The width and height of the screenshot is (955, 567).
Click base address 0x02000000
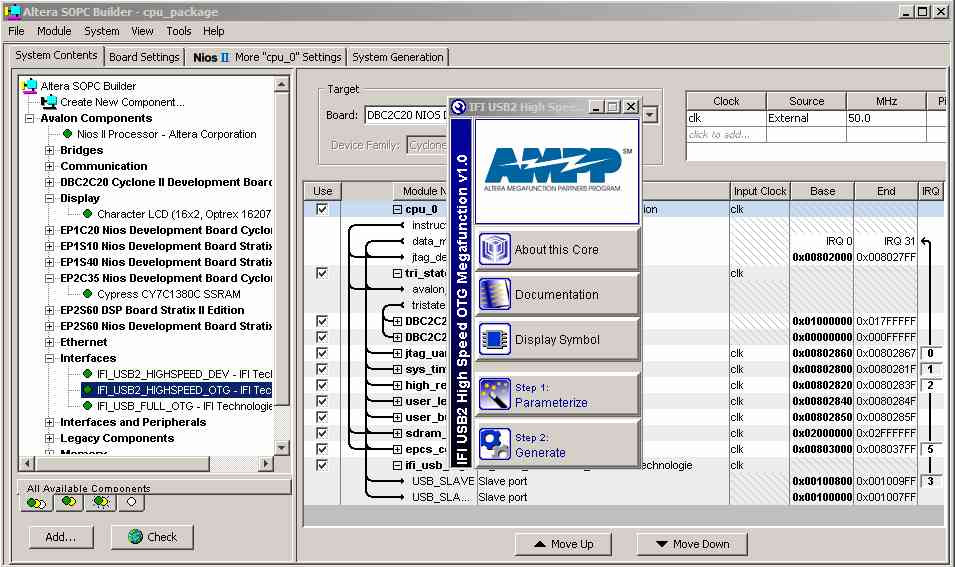822,433
